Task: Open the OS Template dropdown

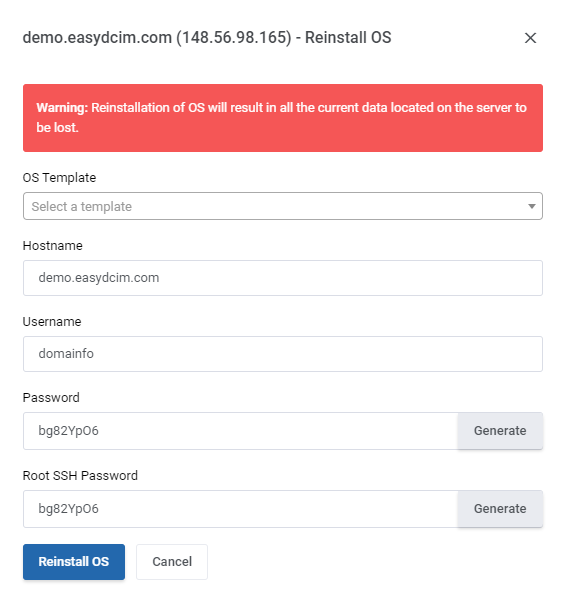Action: tap(283, 206)
